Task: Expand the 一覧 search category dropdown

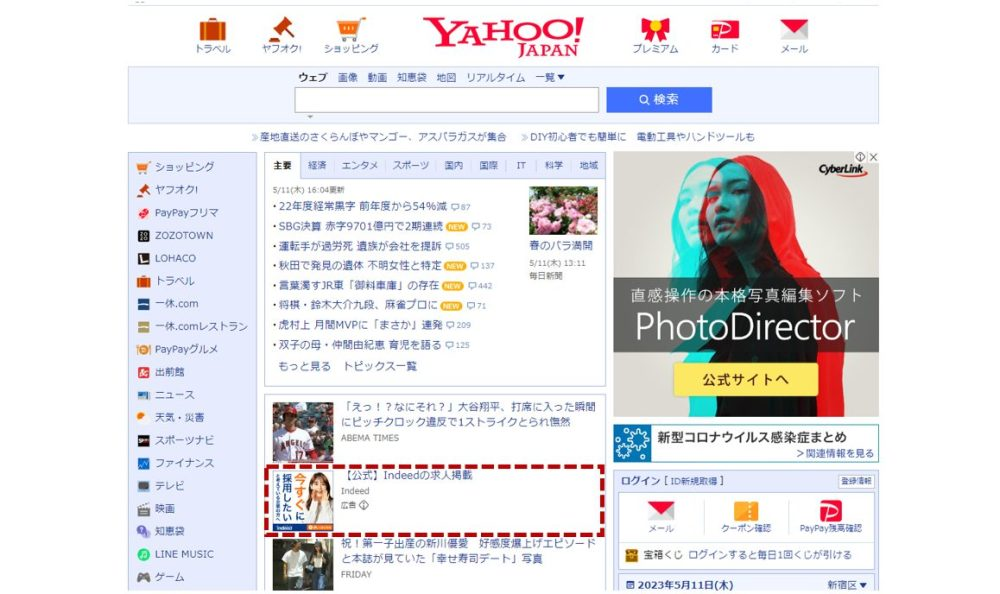Action: (x=550, y=77)
